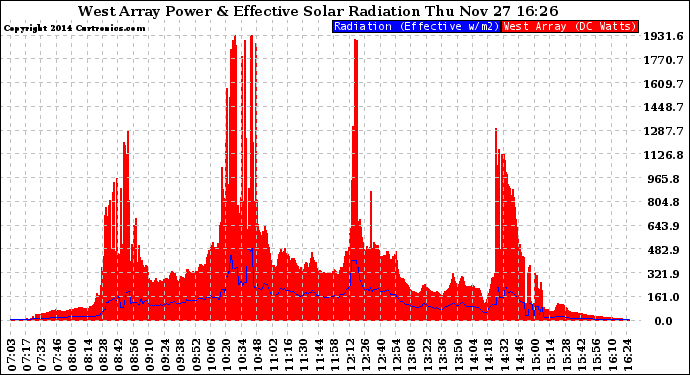The height and width of the screenshot is (375, 690).
Task: Click the 15:56 time label
Action: [596, 354]
